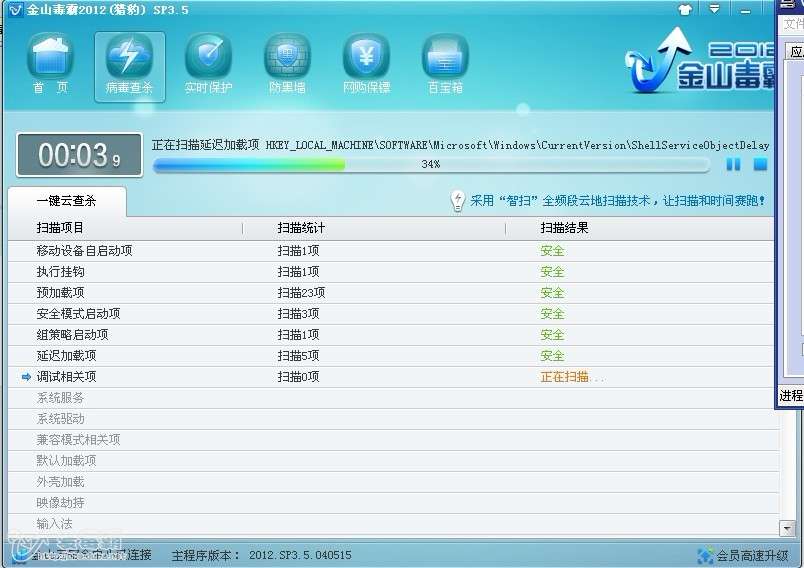
Task: Click the 扫描项目 column header
Action: point(60,228)
